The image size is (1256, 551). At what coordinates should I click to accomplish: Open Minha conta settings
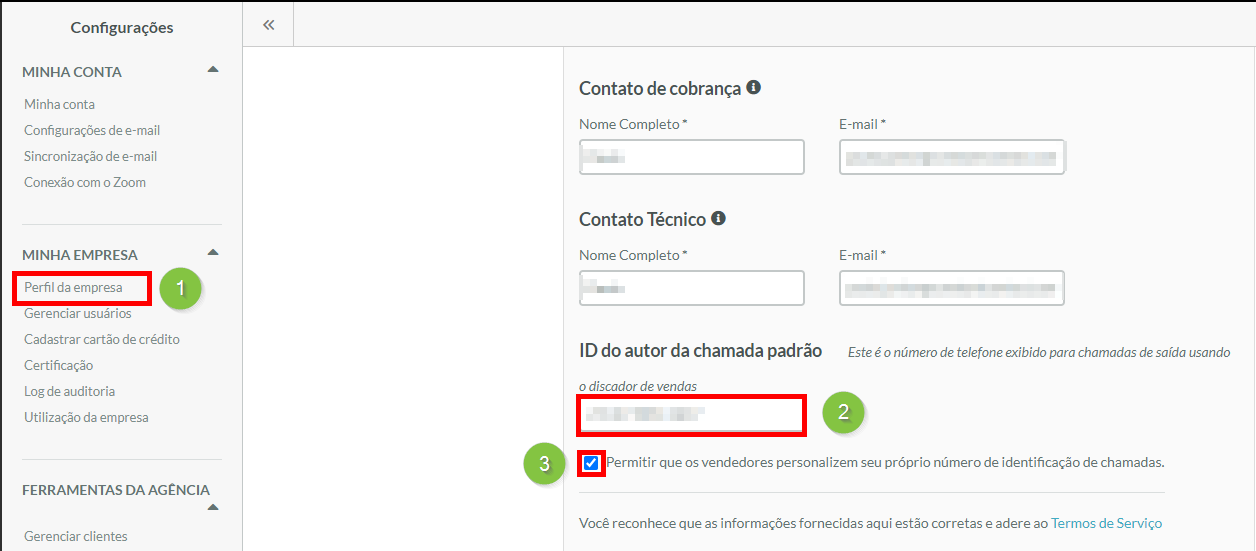click(60, 104)
